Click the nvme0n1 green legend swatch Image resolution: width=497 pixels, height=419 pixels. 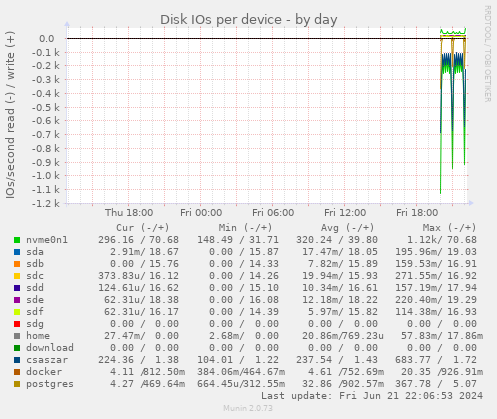(17, 240)
